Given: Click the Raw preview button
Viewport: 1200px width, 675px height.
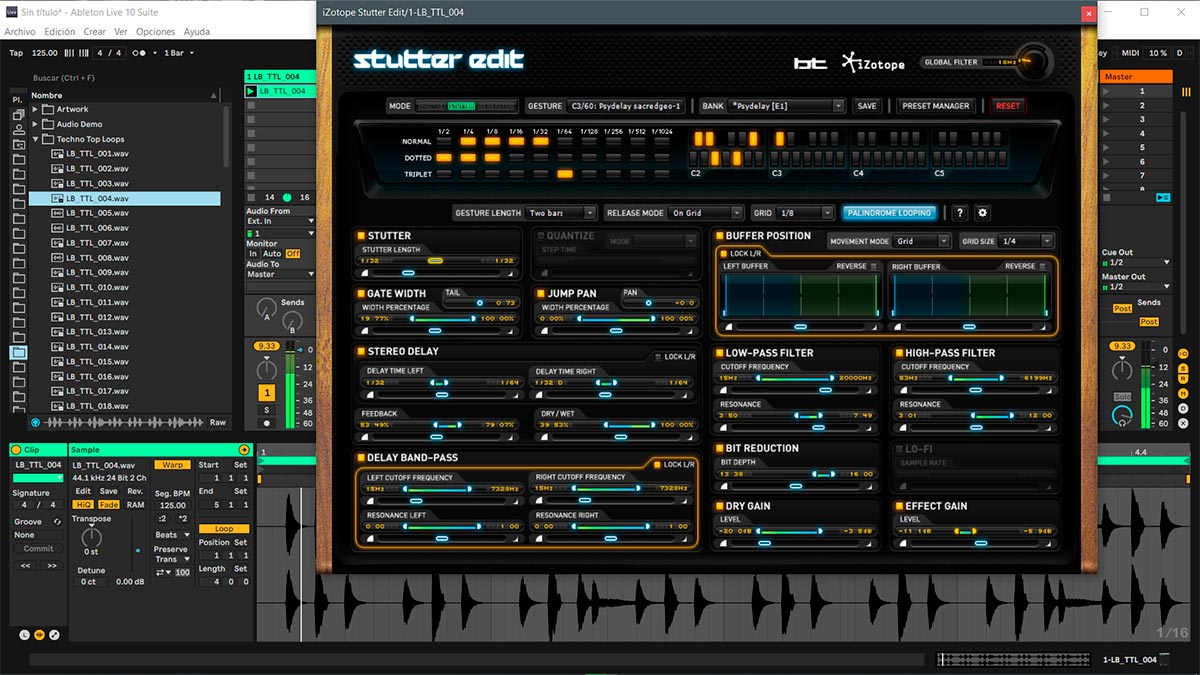Looking at the screenshot, I should click(x=217, y=423).
